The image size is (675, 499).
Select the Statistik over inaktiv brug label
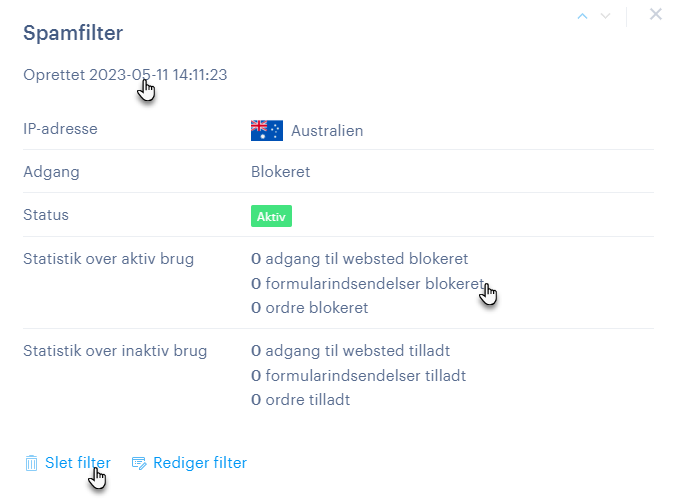[115, 351]
